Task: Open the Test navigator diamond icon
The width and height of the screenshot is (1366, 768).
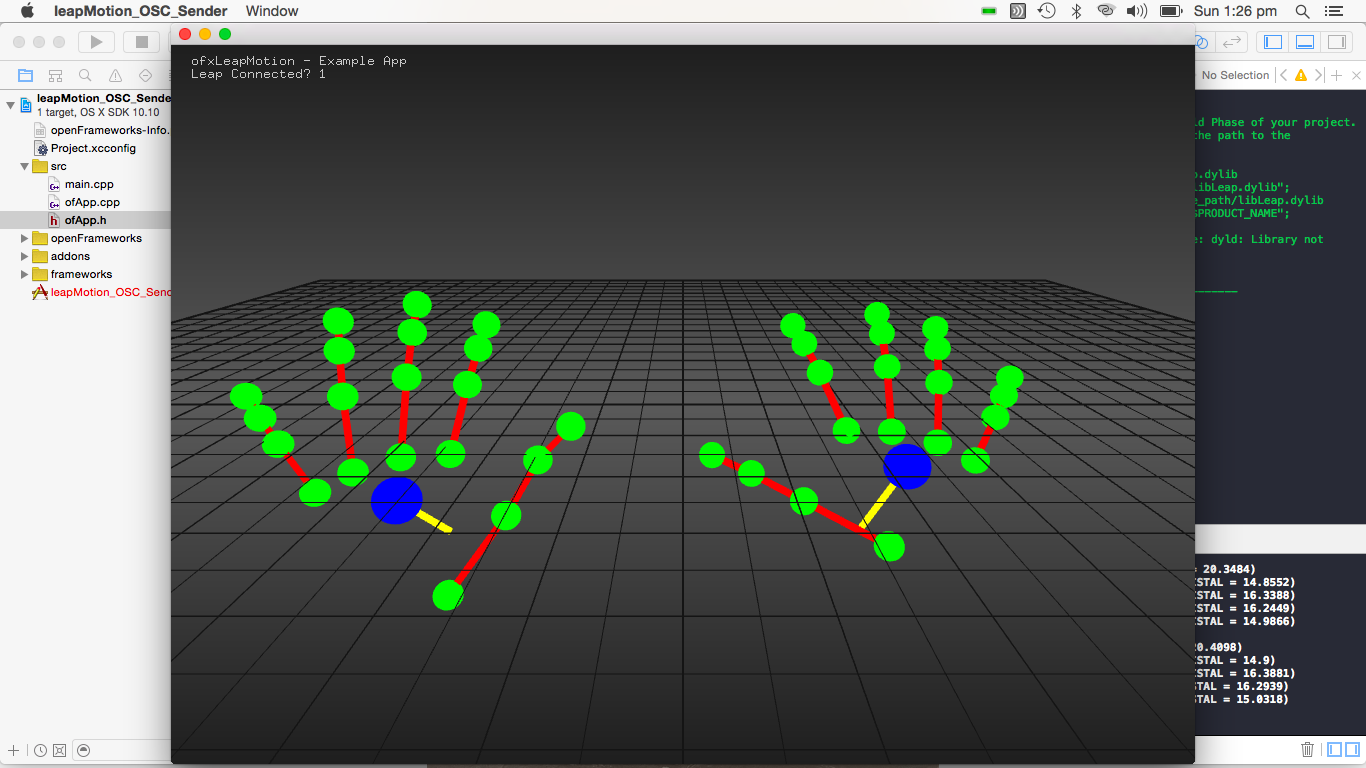Action: coord(146,75)
